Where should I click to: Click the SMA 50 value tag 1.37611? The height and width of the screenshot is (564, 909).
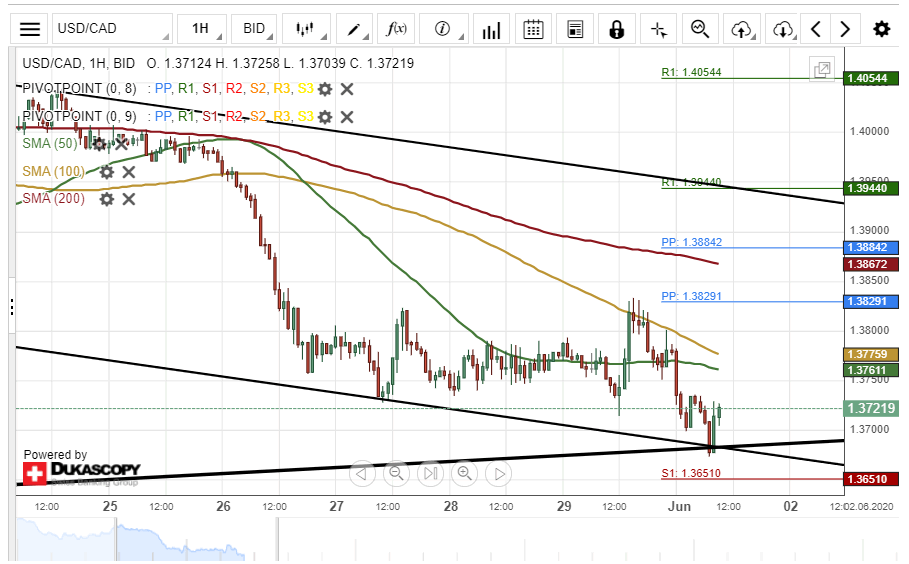point(871,370)
